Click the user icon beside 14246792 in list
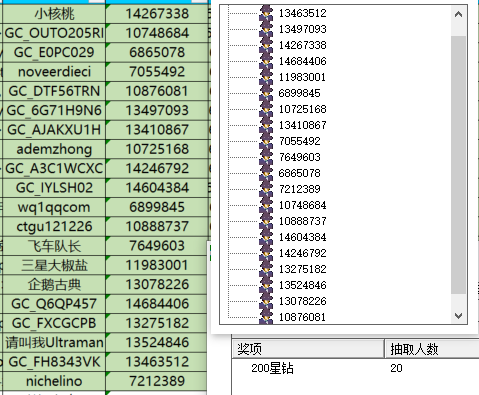 pos(266,253)
